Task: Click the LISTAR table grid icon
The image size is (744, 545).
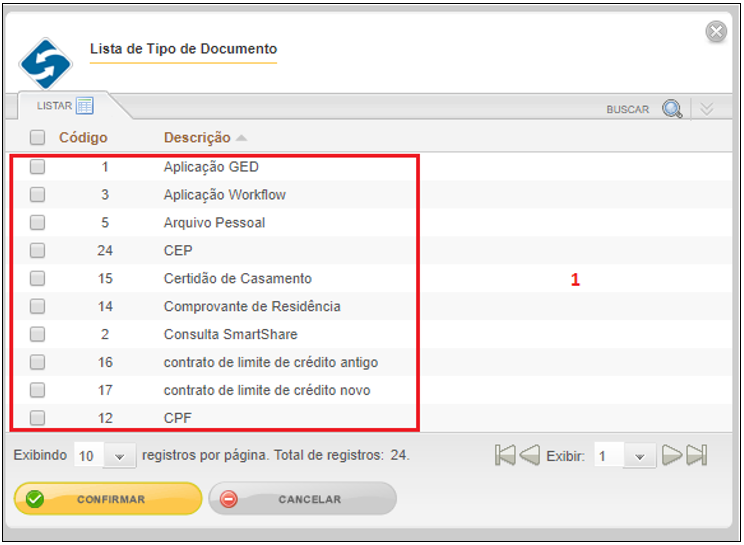Action: coord(85,105)
